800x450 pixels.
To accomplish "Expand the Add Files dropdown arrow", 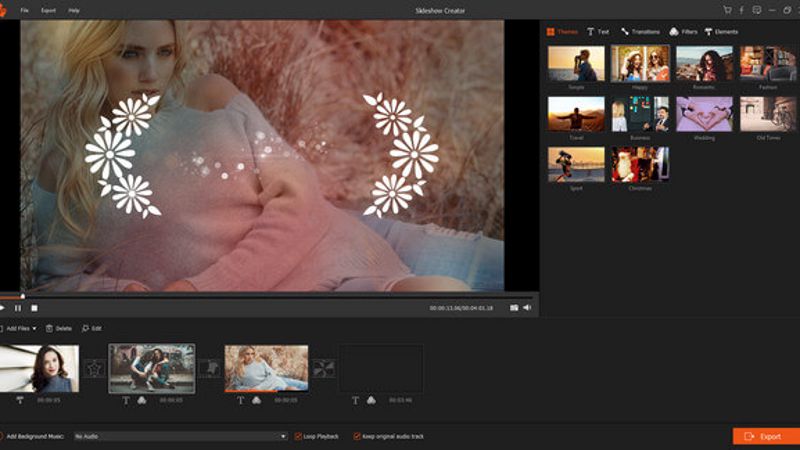I will pyautogui.click(x=34, y=329).
